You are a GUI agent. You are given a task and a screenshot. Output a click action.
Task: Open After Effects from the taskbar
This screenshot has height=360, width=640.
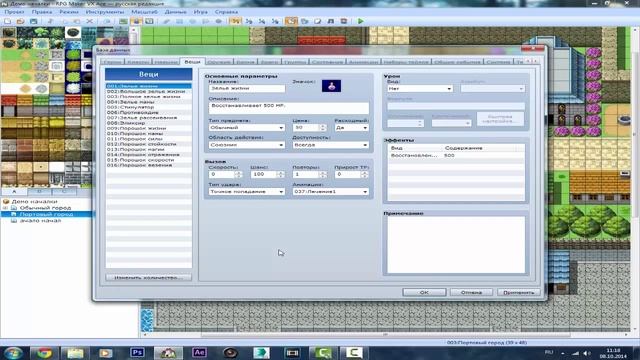tap(199, 352)
